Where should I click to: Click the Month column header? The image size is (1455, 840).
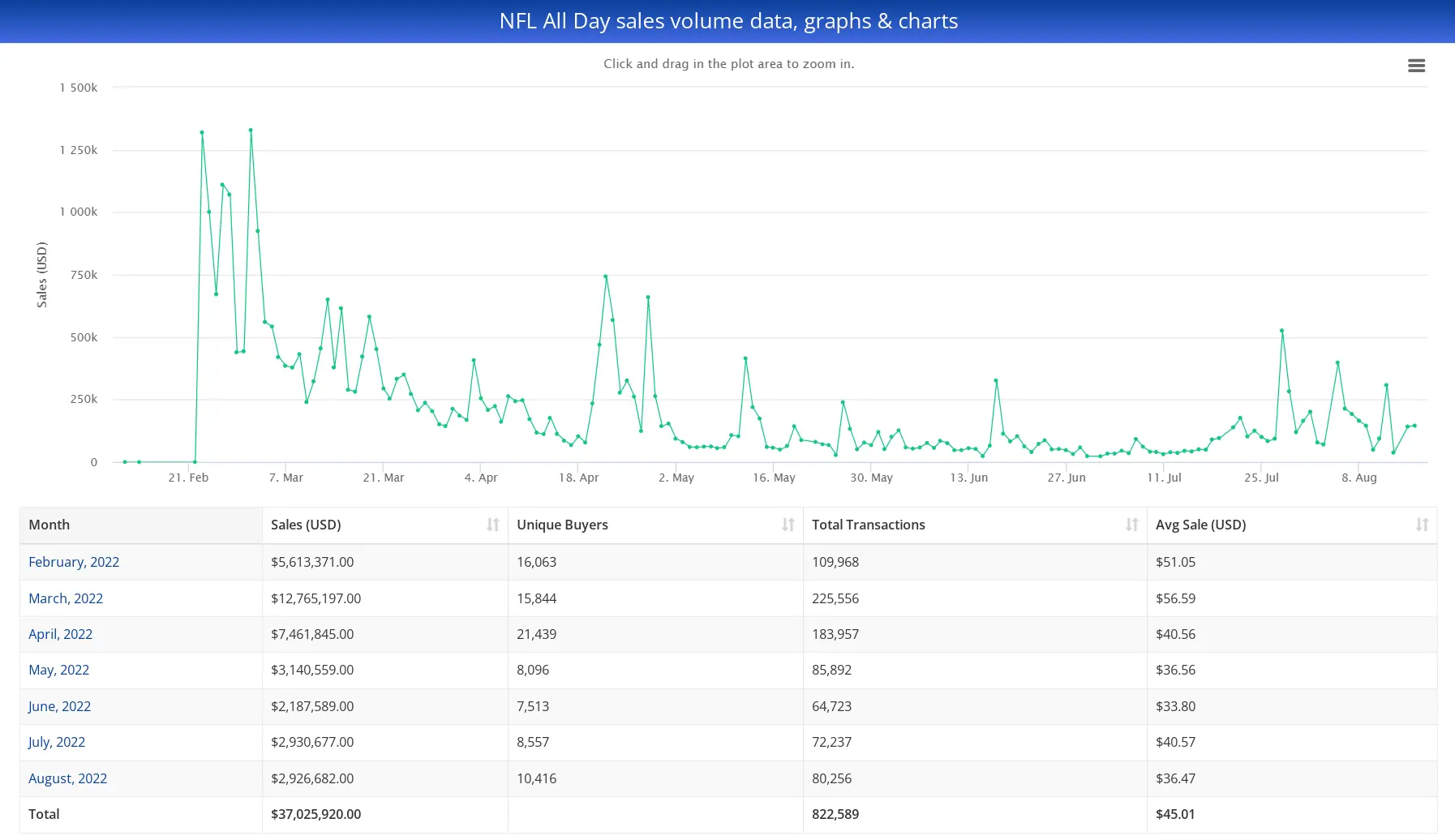click(x=141, y=525)
